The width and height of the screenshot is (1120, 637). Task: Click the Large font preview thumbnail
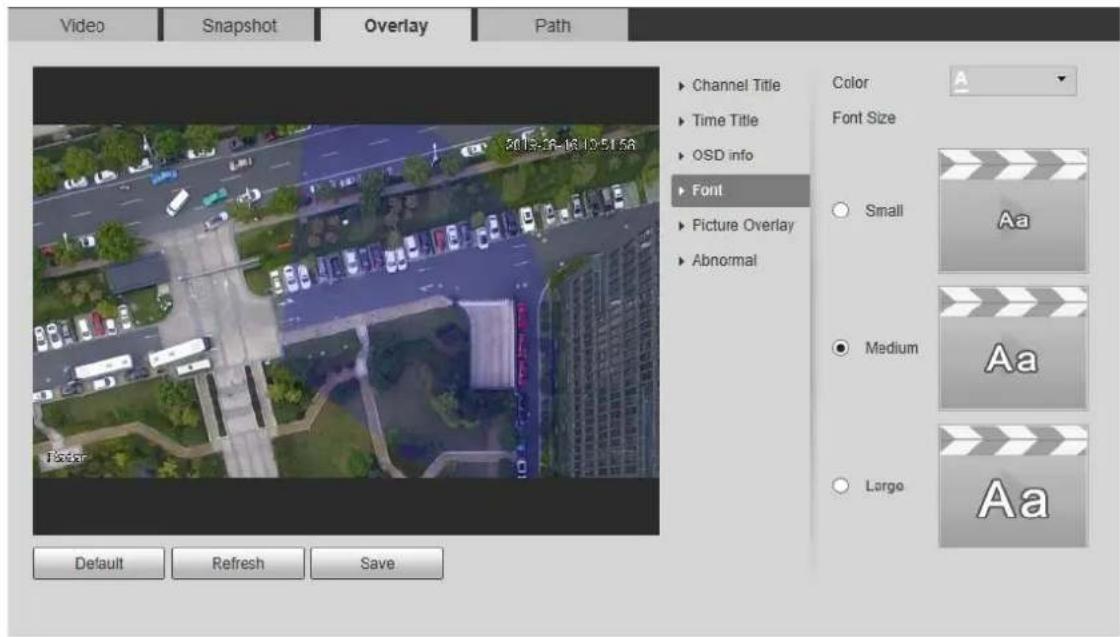tap(1013, 486)
